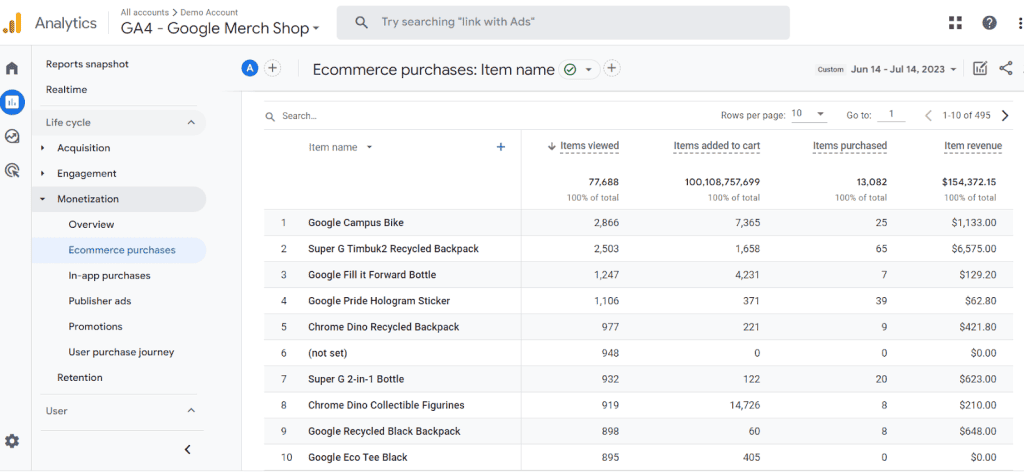Screen dimensions: 1024x475
Task: Select Chrome Dino Collectible Figurines
Action: click(x=387, y=405)
